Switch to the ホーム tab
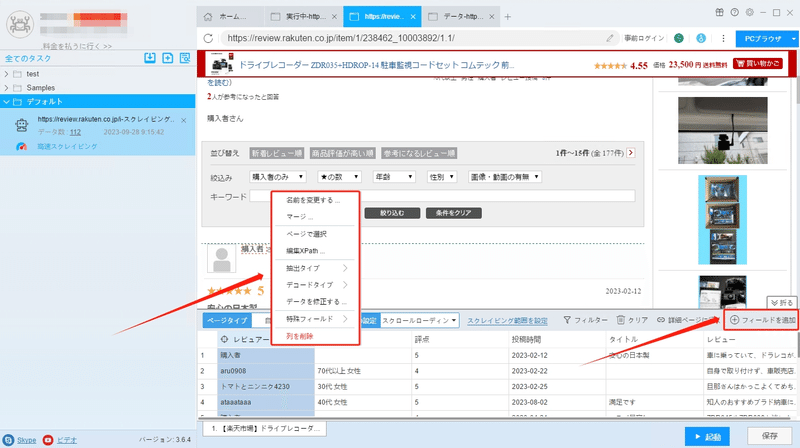Screen dimensions: 800x448 click(229, 17)
